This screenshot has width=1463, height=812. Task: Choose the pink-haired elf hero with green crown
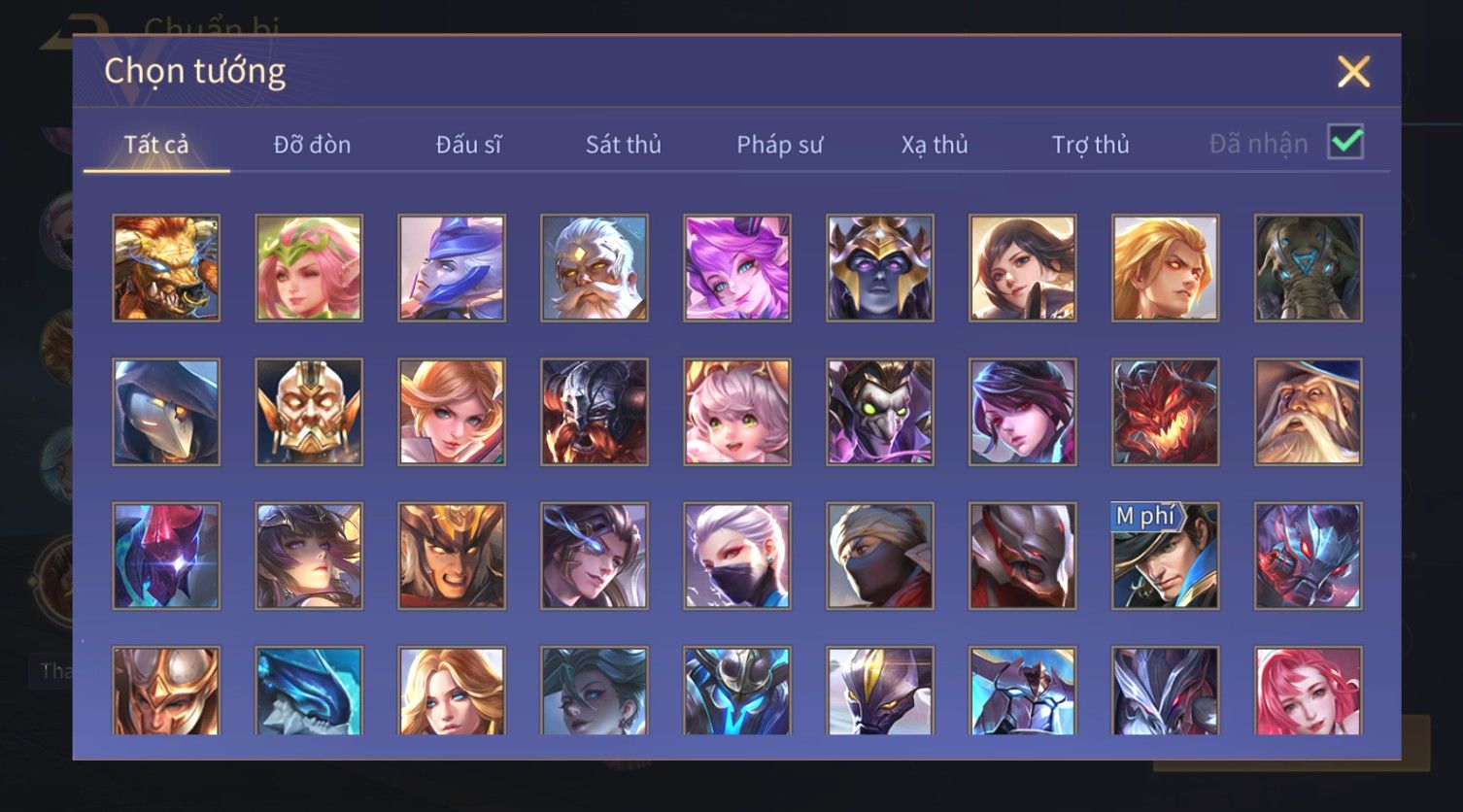pyautogui.click(x=309, y=268)
